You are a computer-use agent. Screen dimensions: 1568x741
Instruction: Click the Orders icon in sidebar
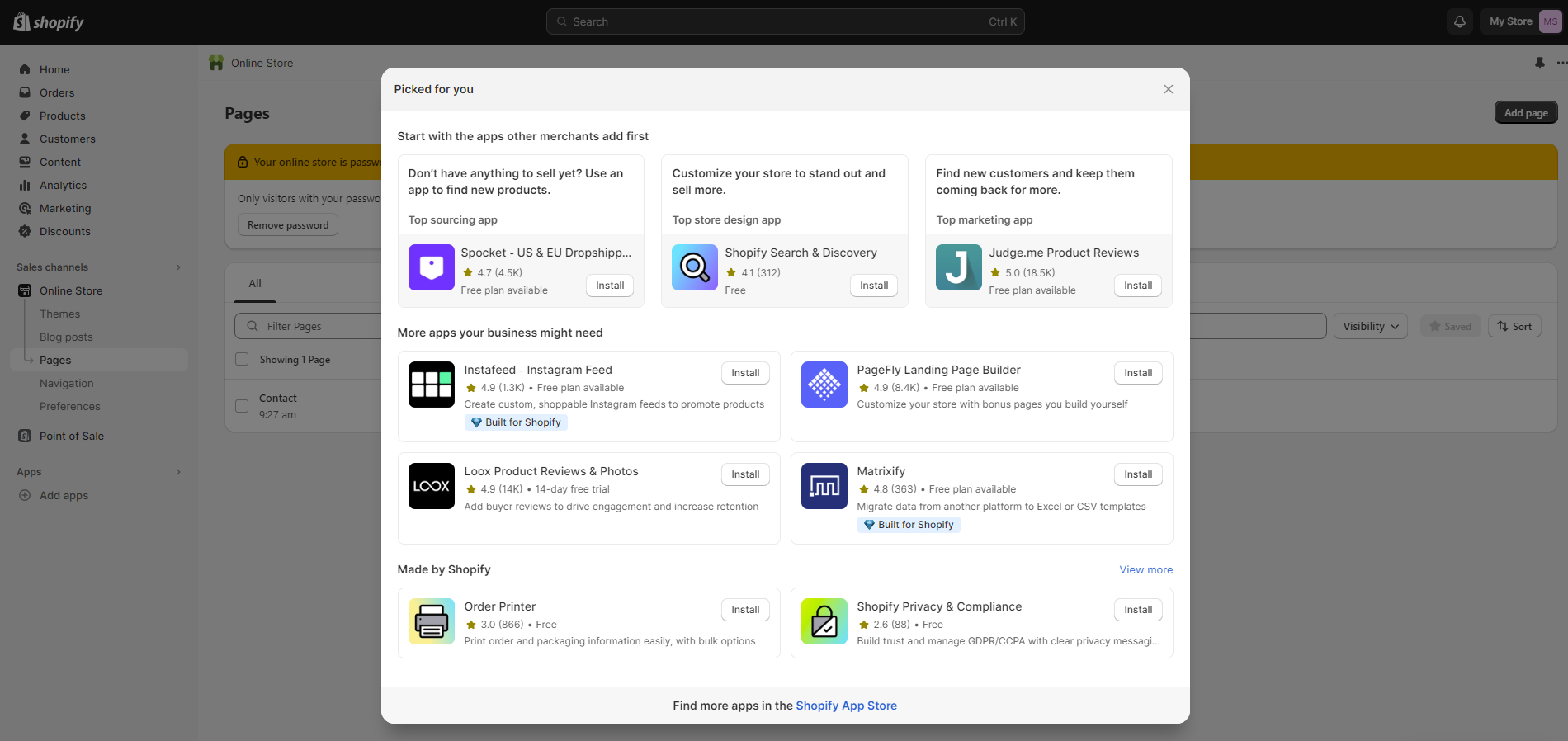25,92
